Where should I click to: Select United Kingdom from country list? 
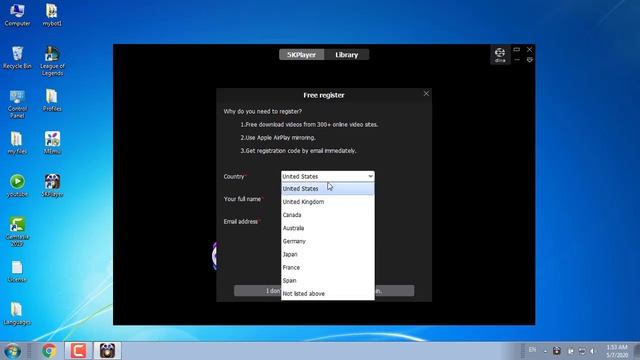pos(327,202)
